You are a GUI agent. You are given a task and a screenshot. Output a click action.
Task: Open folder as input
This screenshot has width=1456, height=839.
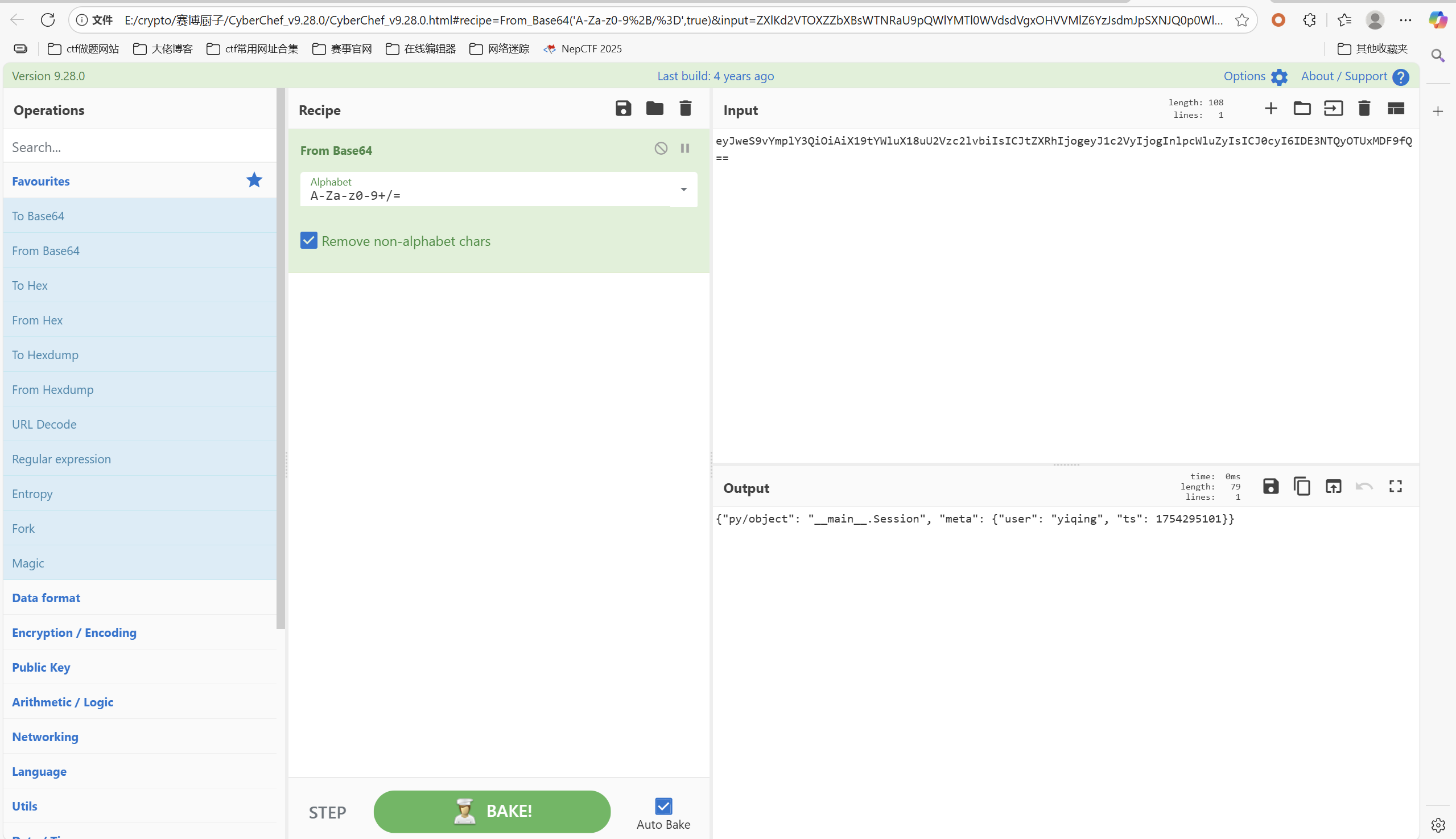(1302, 109)
